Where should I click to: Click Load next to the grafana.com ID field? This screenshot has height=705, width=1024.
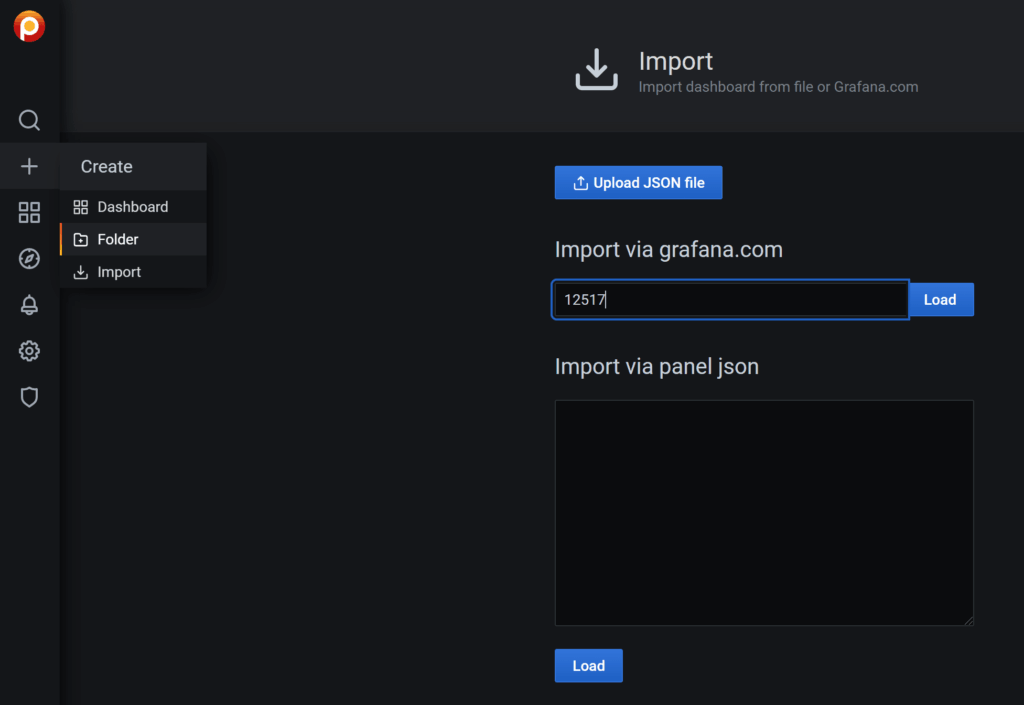940,299
